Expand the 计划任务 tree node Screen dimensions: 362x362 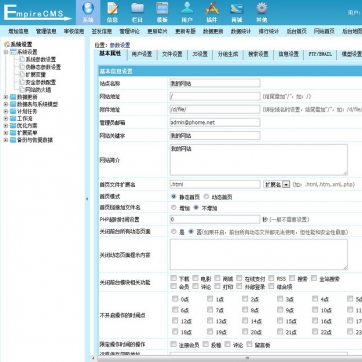(x=6, y=111)
